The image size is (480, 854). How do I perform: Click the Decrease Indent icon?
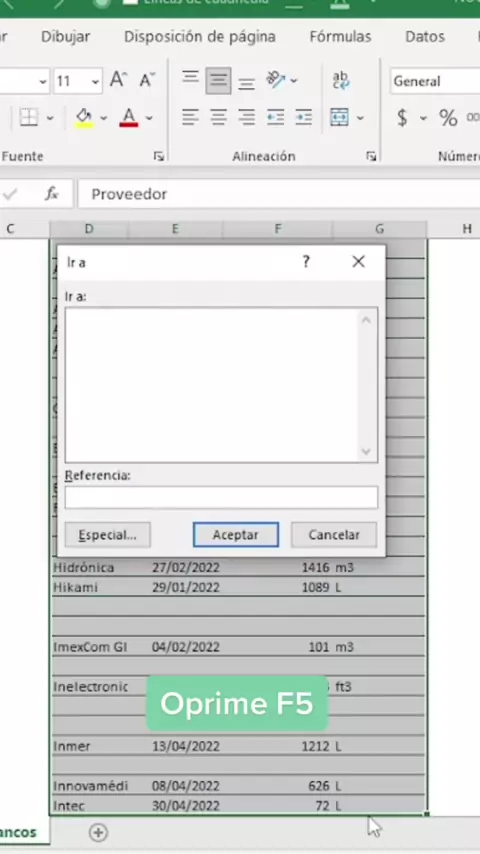click(x=275, y=117)
